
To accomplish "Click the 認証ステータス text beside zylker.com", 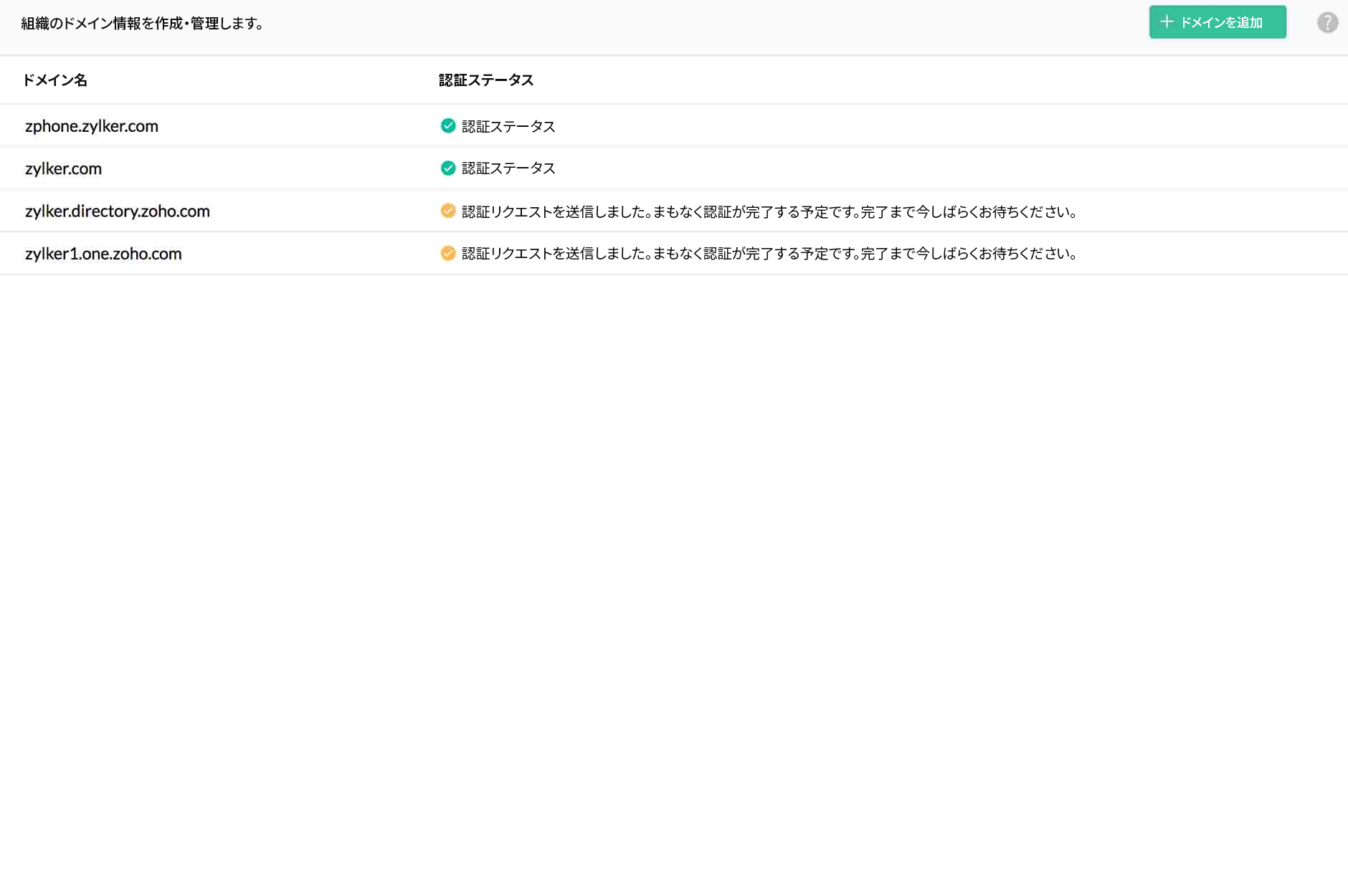I will 508,168.
